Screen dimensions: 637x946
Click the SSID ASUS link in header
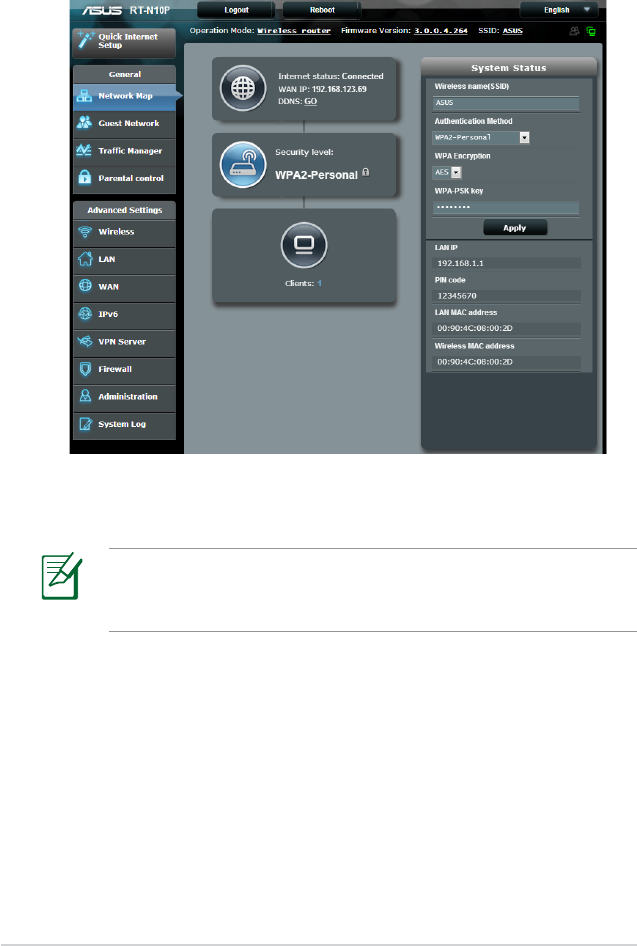click(513, 31)
